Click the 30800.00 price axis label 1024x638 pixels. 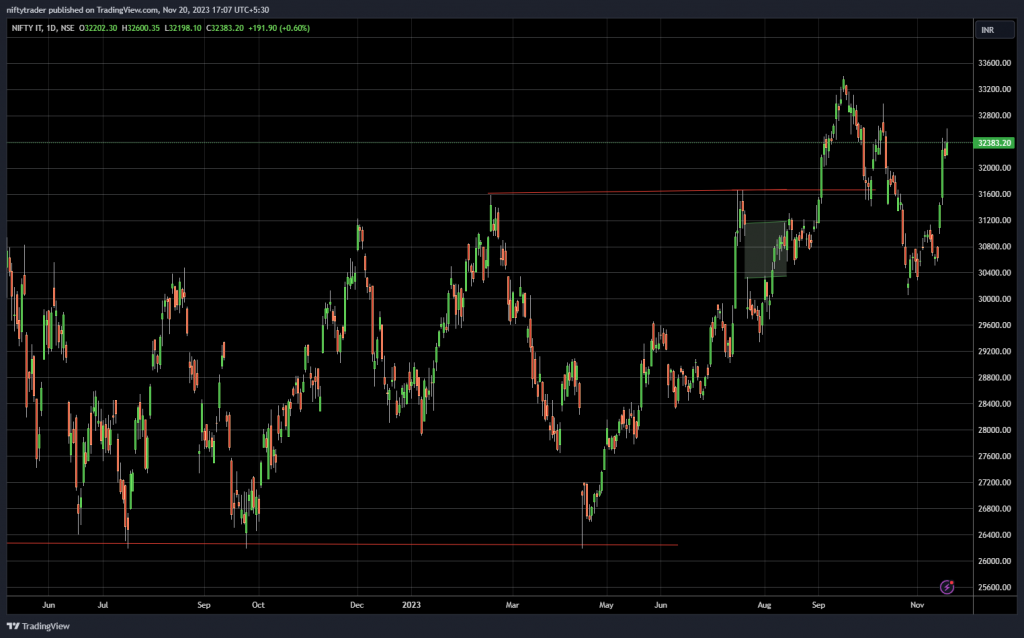pos(994,247)
